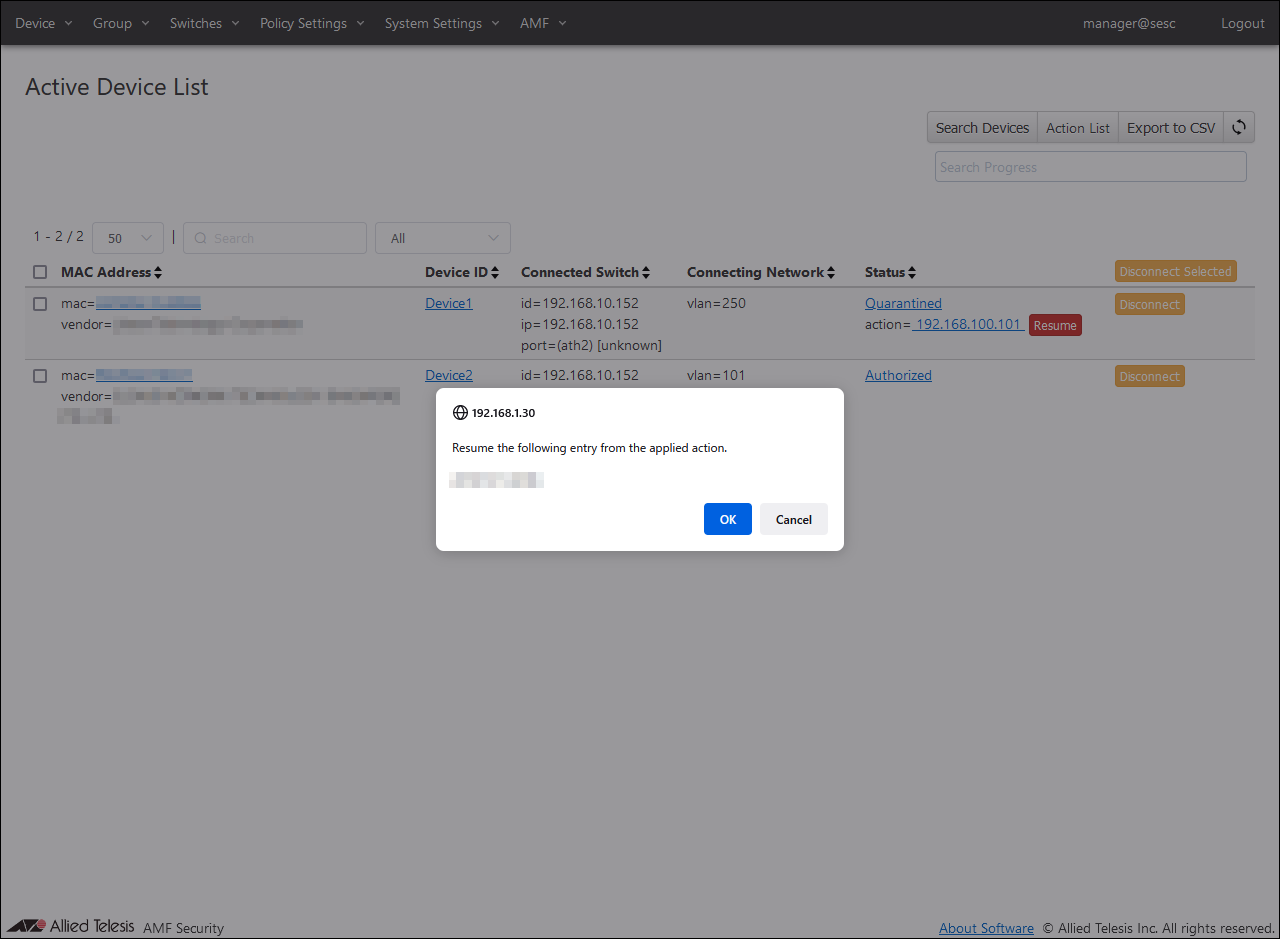
Task: Open the 50 rows-per-page dropdown
Action: 128,238
